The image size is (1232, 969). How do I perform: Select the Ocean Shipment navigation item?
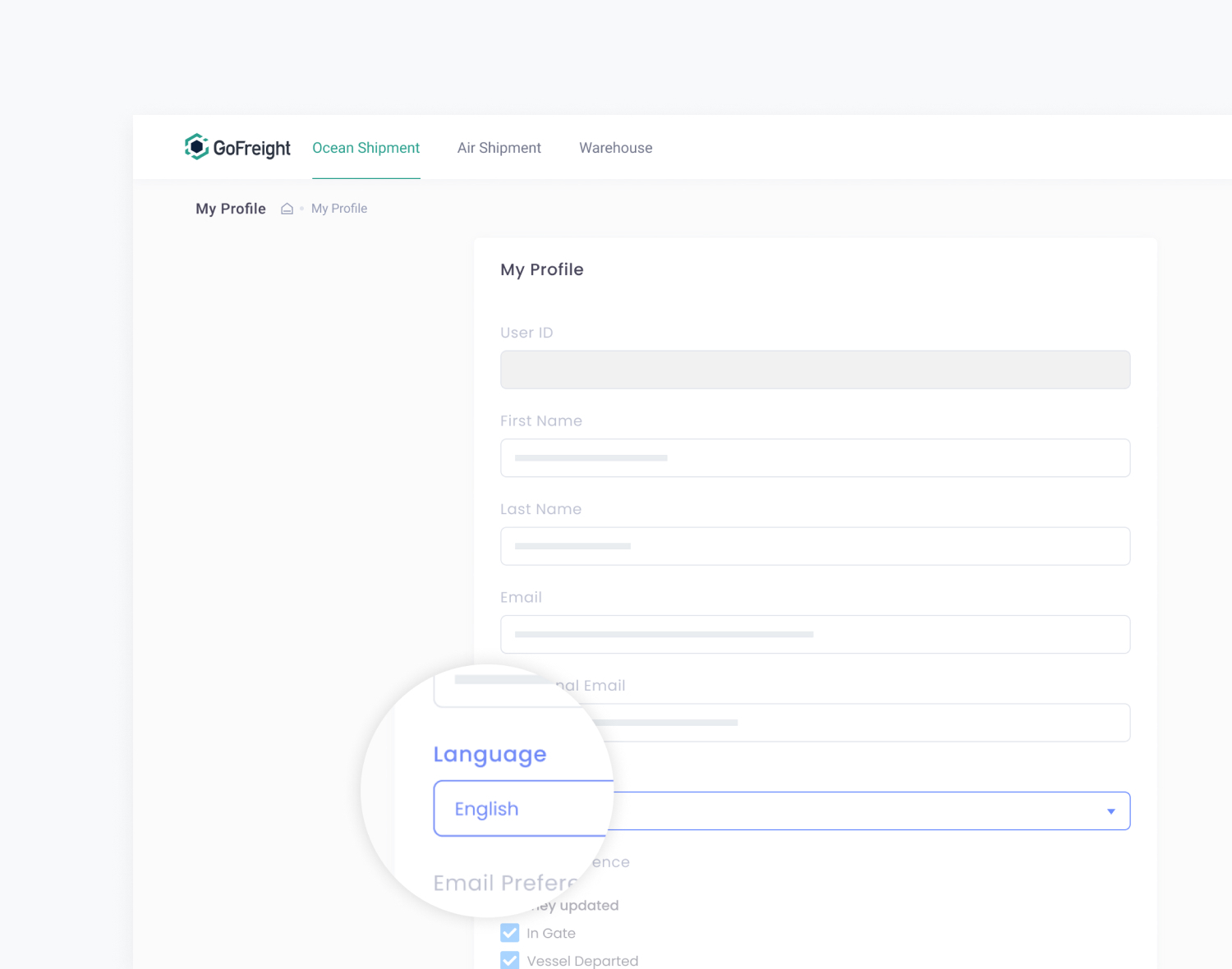point(365,148)
